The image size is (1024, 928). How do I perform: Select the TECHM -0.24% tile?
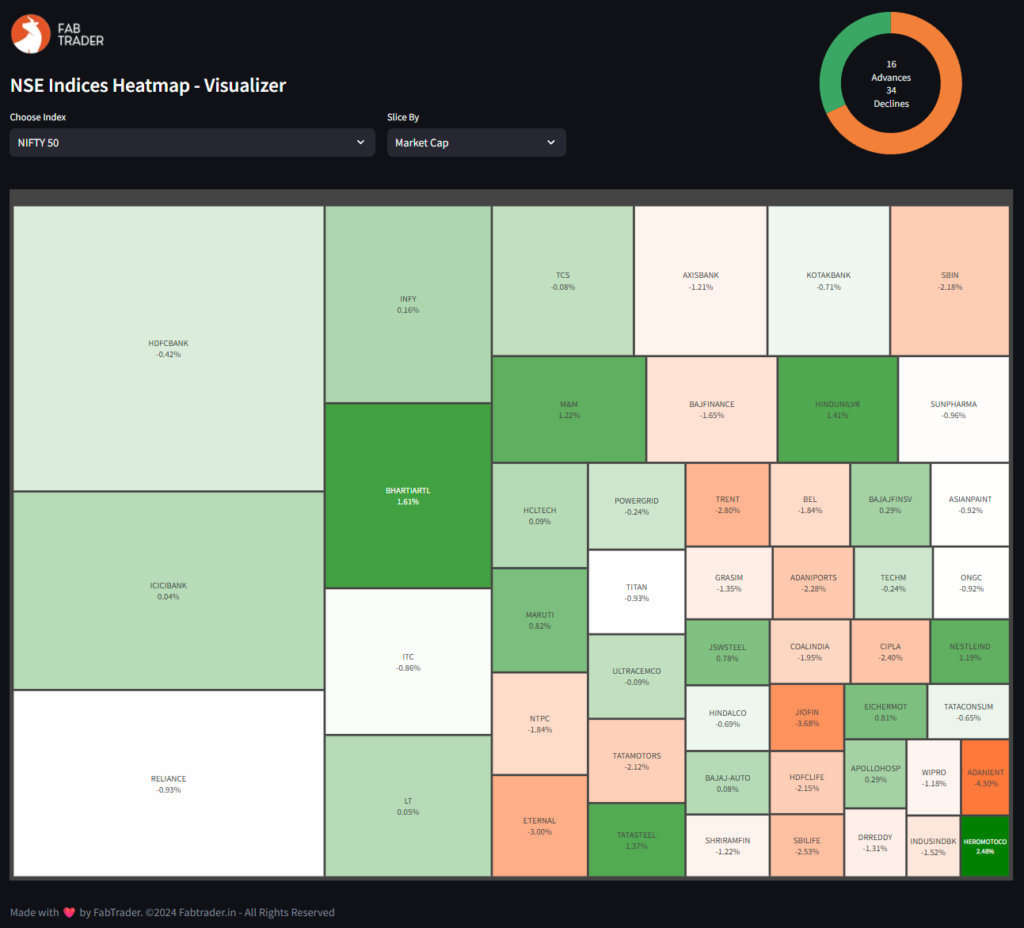[893, 583]
